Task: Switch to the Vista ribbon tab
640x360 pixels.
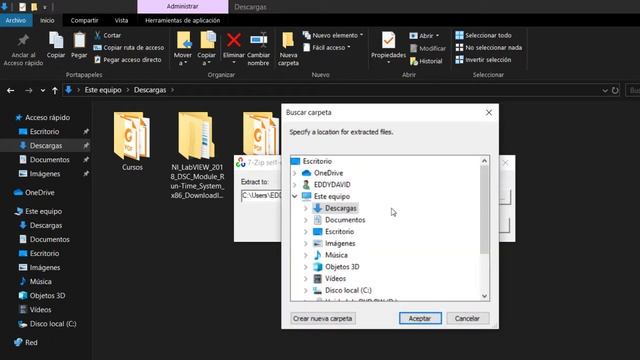Action: point(121,20)
